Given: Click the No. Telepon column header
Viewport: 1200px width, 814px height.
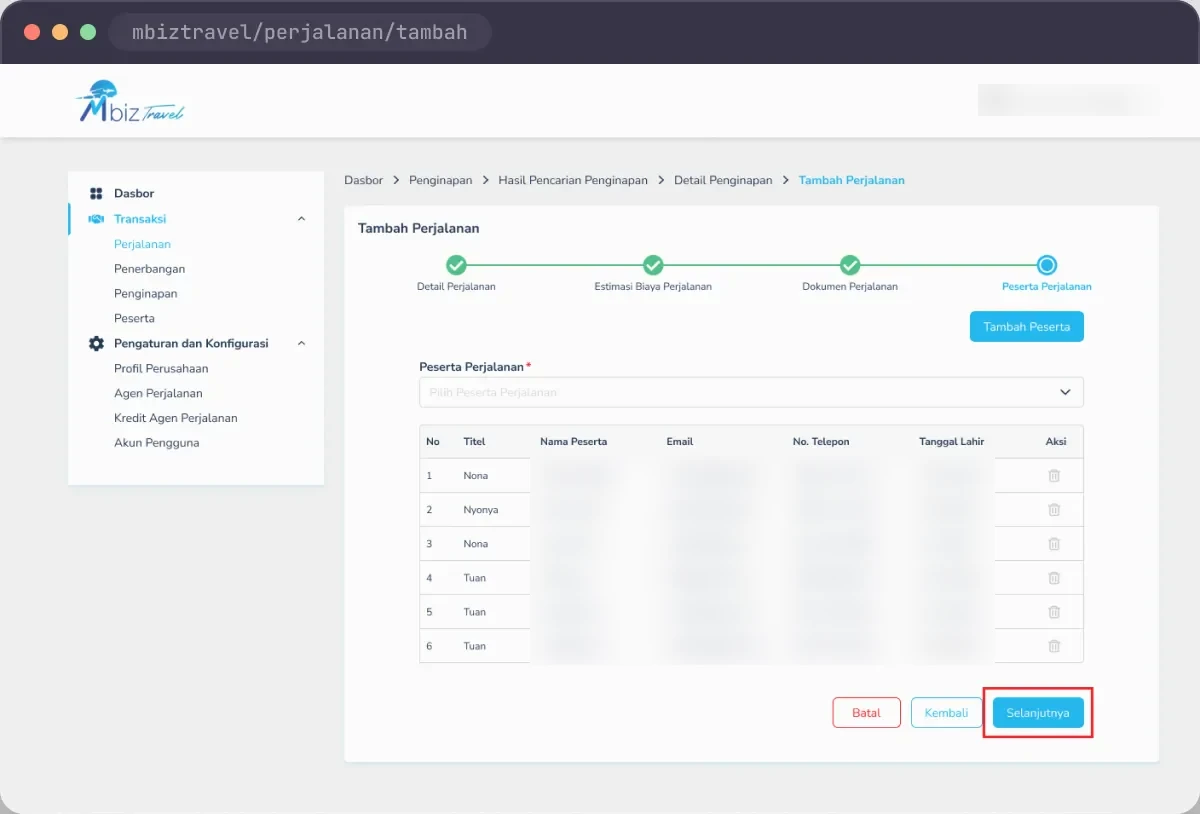Looking at the screenshot, I should click(x=821, y=442).
